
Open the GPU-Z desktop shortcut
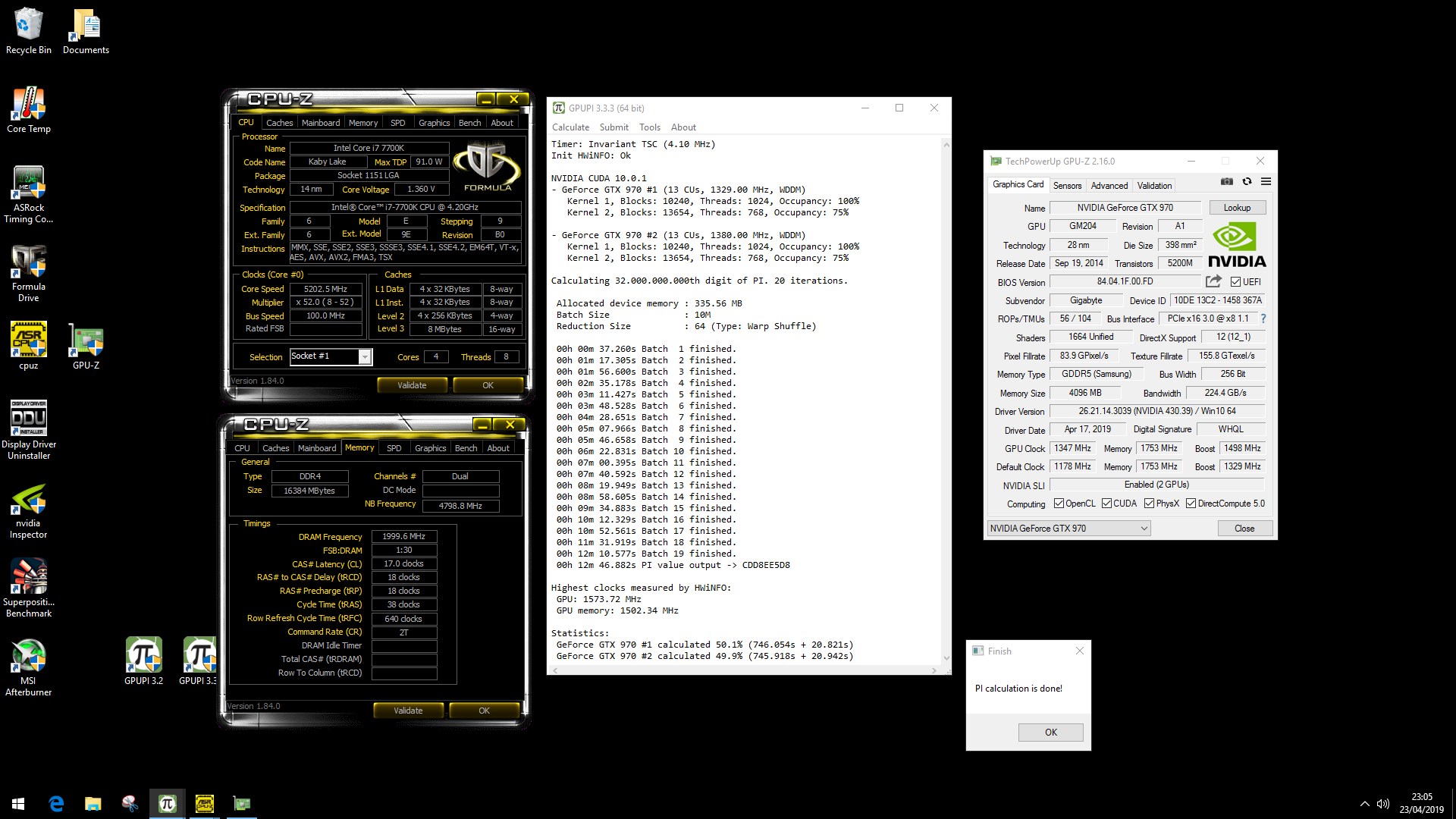click(86, 347)
